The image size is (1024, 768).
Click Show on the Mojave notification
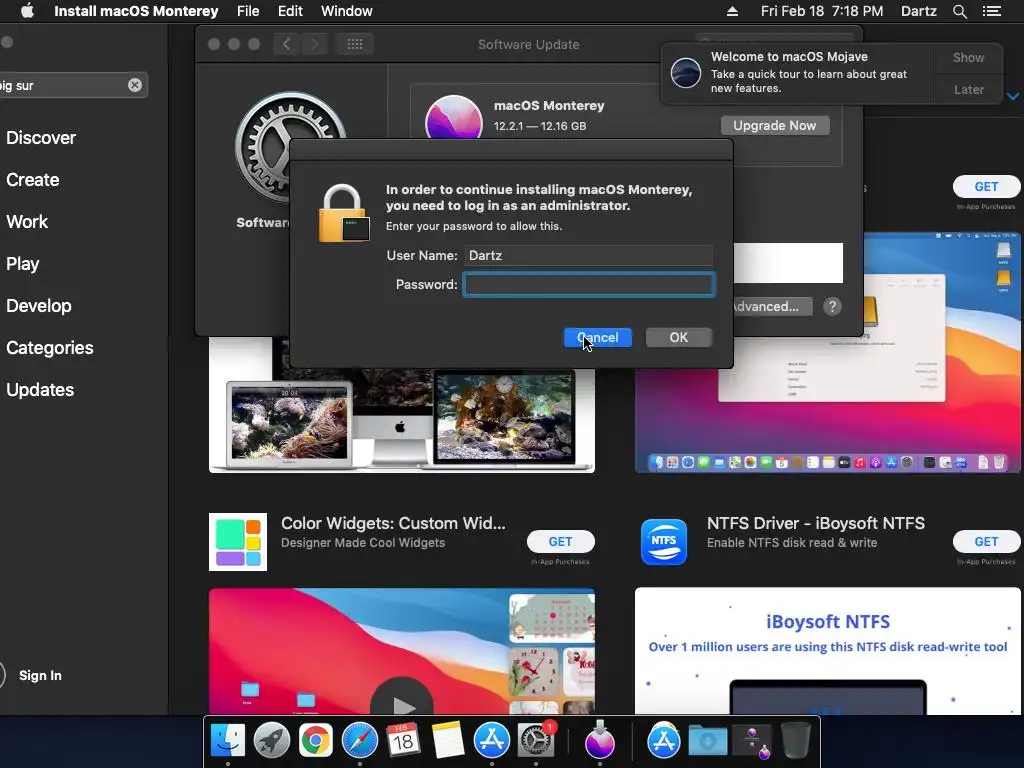pos(968,57)
